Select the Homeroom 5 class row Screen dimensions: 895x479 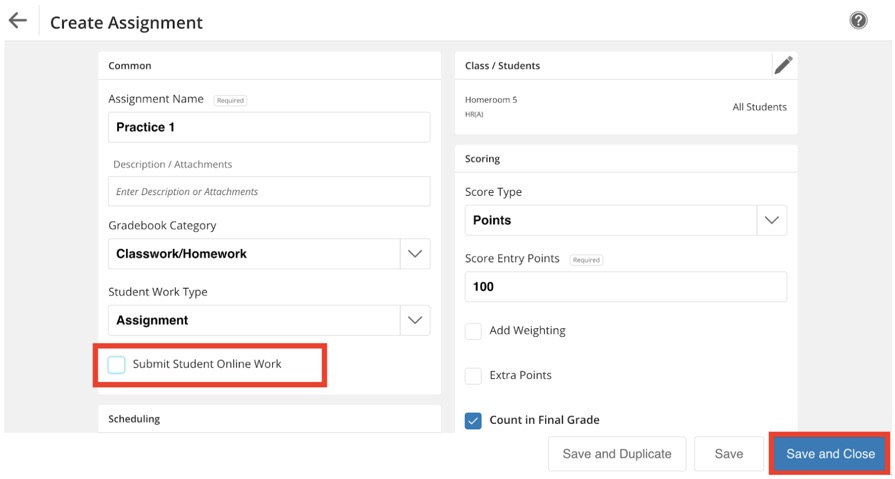coord(491,106)
